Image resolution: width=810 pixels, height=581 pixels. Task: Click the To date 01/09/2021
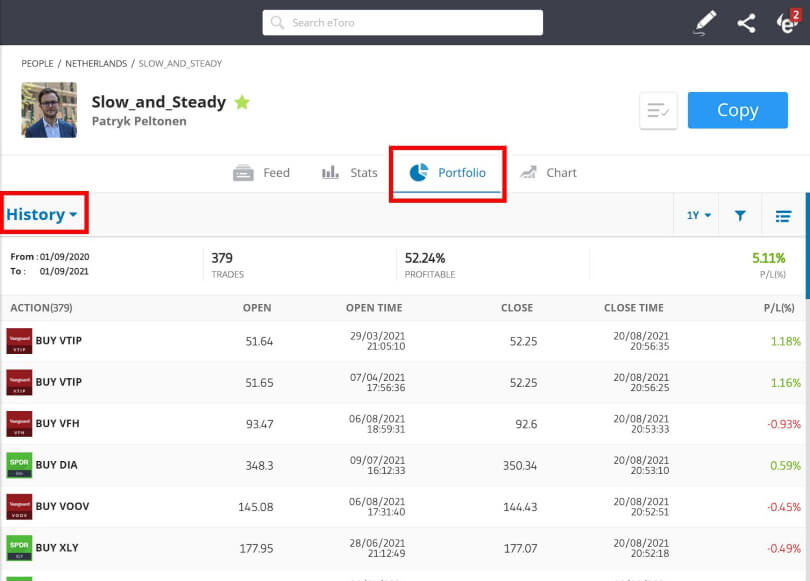(x=64, y=271)
